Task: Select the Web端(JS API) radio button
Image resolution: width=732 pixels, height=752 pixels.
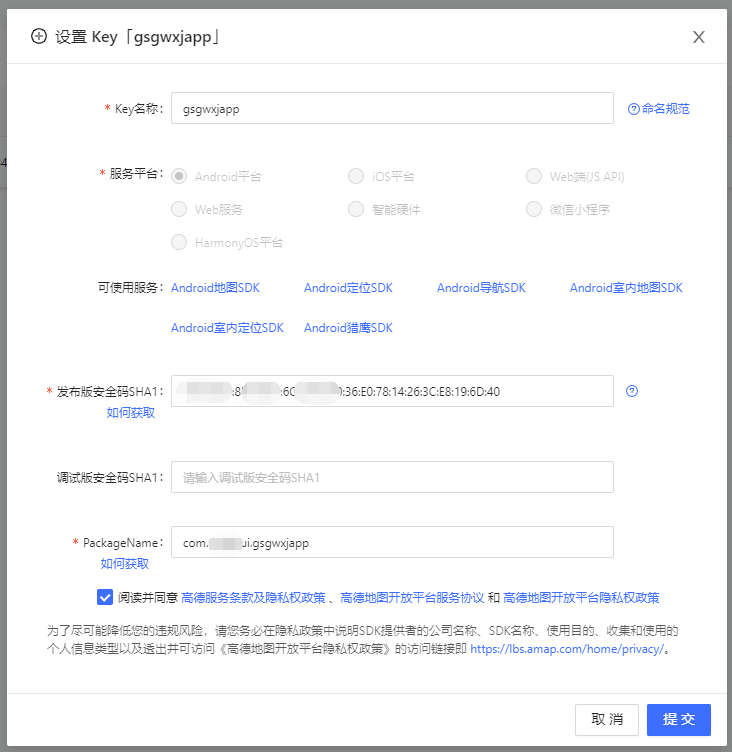Action: (534, 176)
